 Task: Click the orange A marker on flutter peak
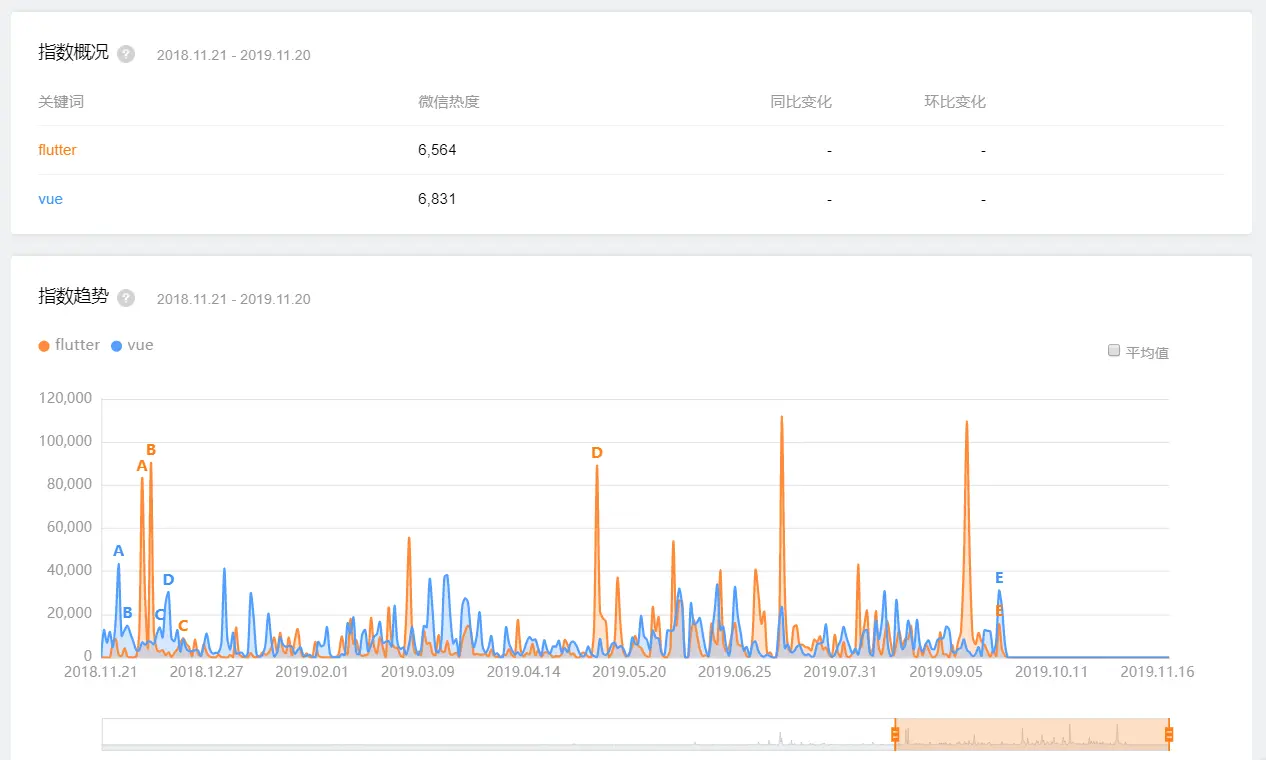(142, 466)
